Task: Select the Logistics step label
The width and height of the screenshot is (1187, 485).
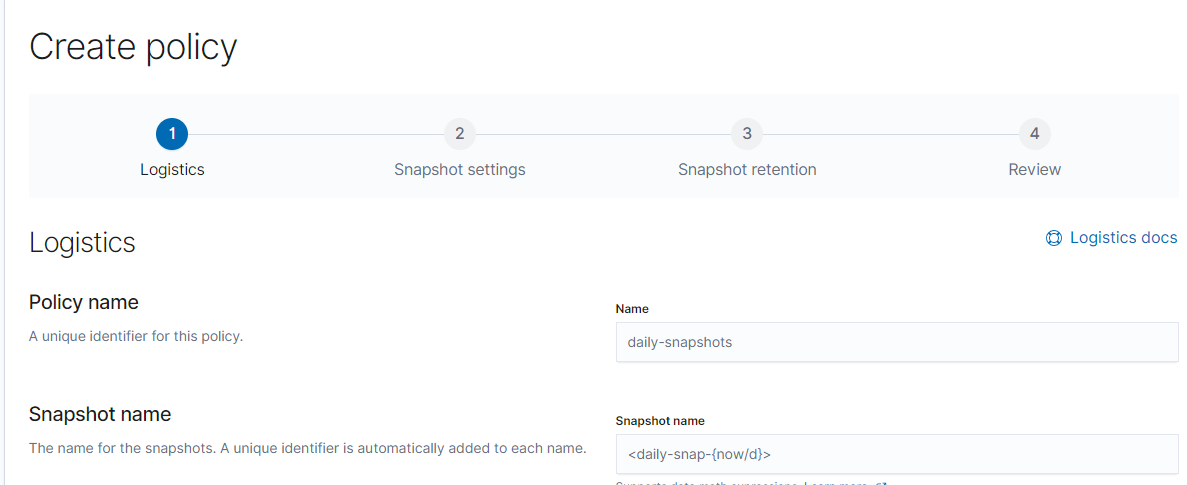Action: point(173,169)
